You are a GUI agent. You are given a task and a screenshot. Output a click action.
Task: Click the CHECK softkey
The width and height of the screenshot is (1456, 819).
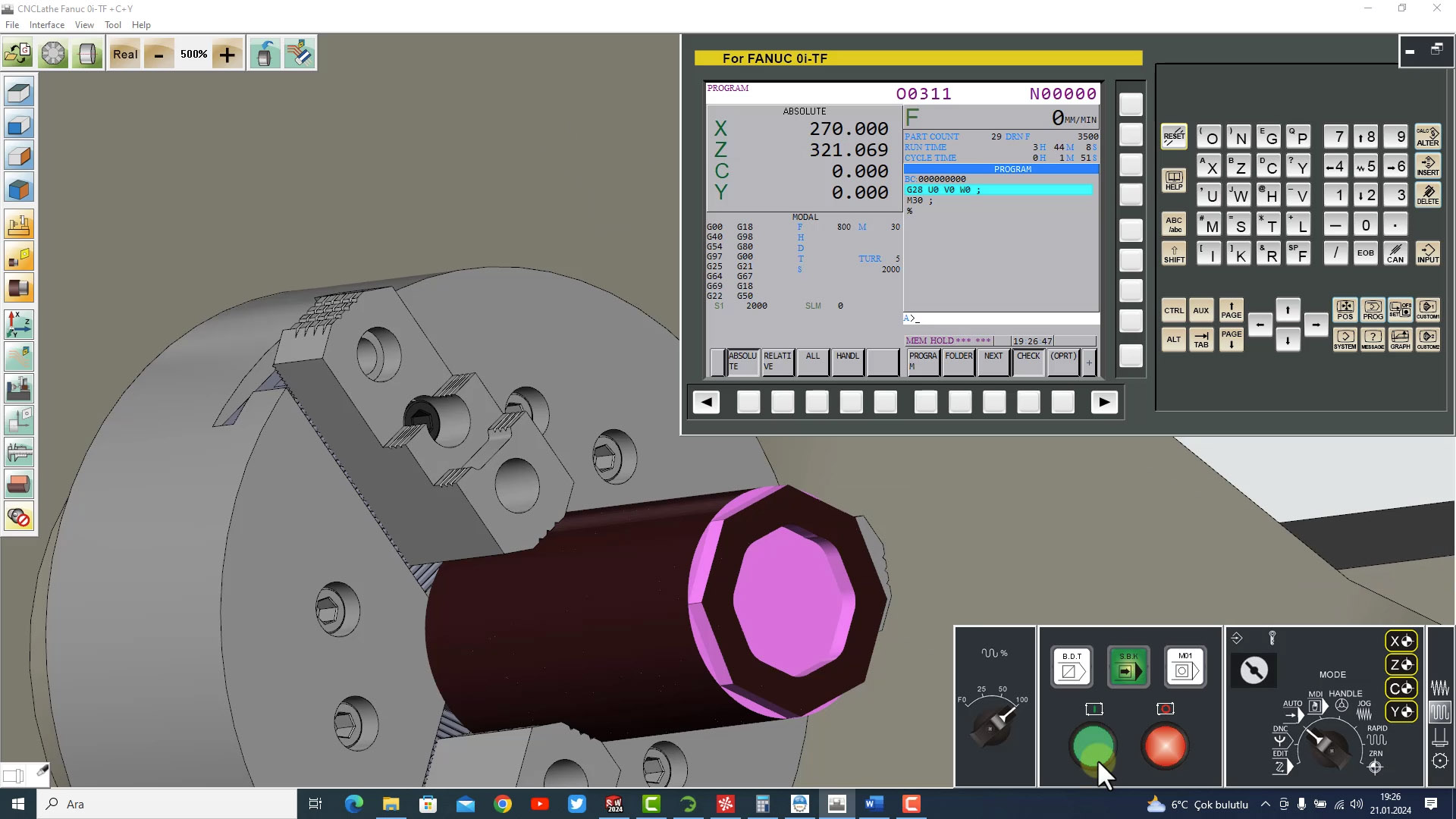1028,362
